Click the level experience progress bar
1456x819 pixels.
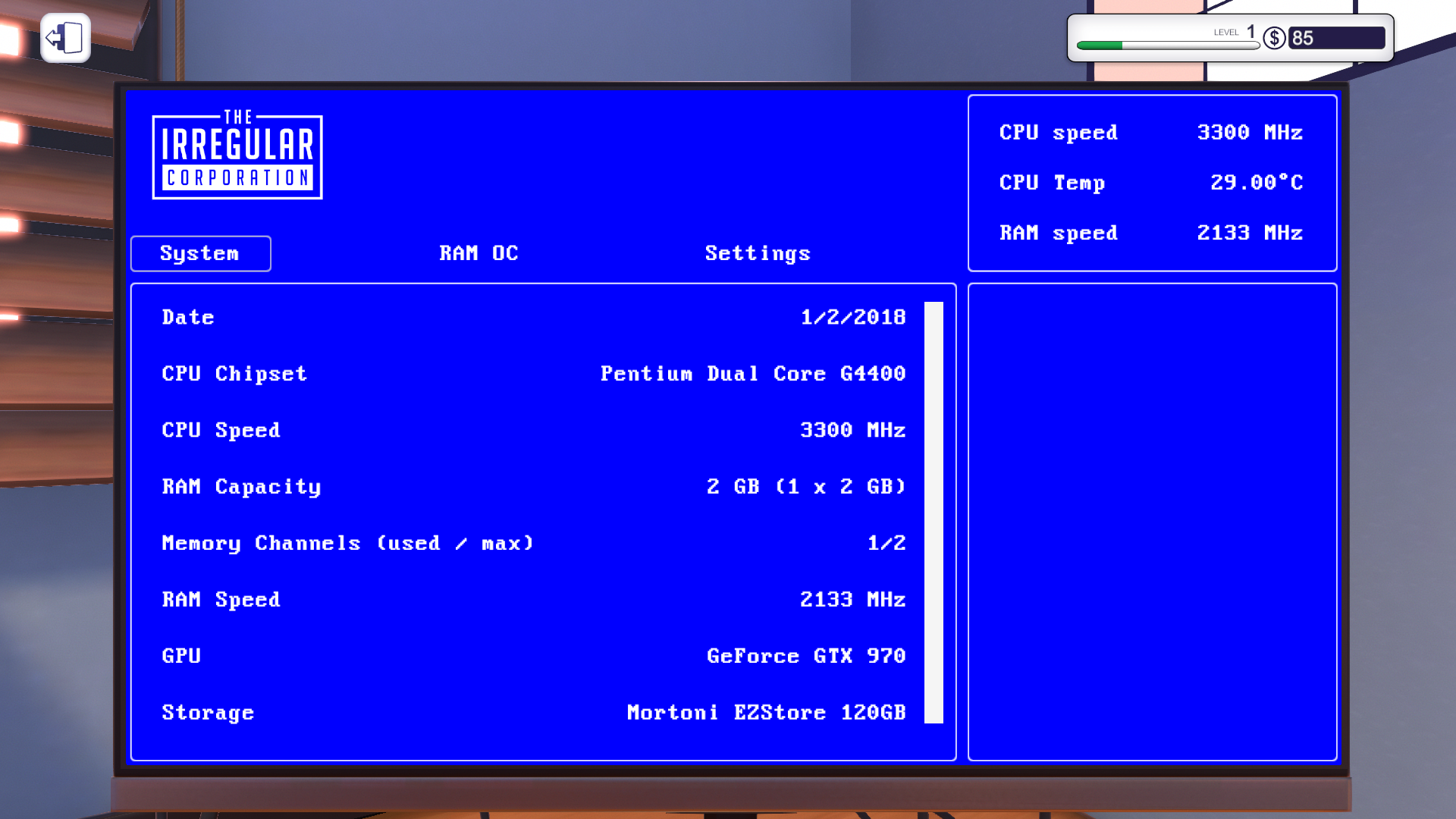tap(1167, 45)
